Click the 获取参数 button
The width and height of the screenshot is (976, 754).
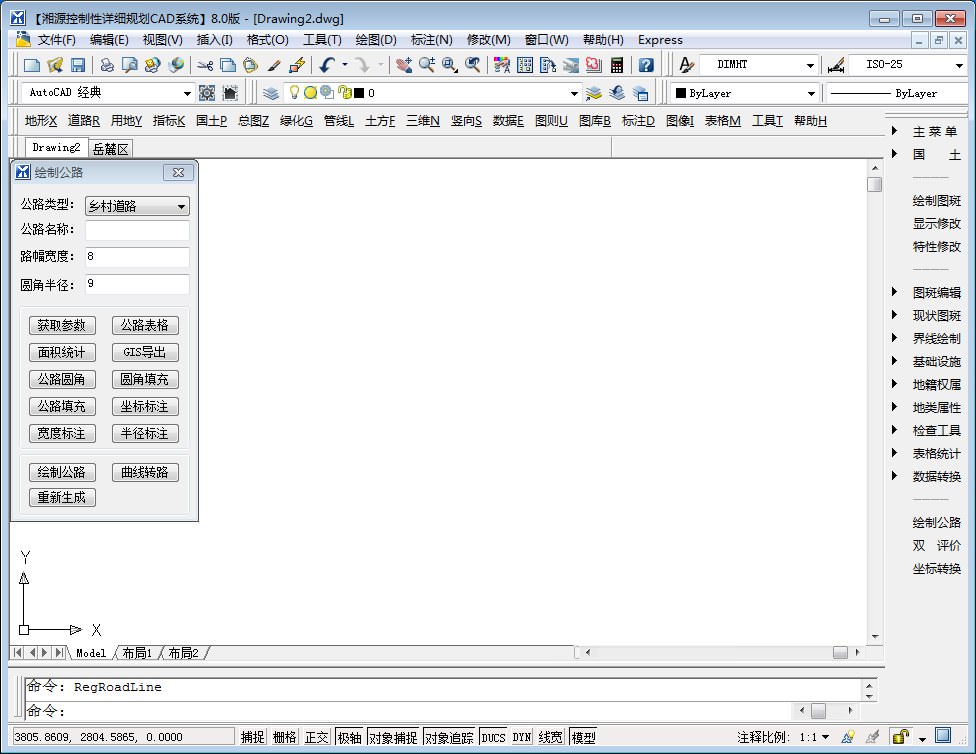pyautogui.click(x=63, y=325)
